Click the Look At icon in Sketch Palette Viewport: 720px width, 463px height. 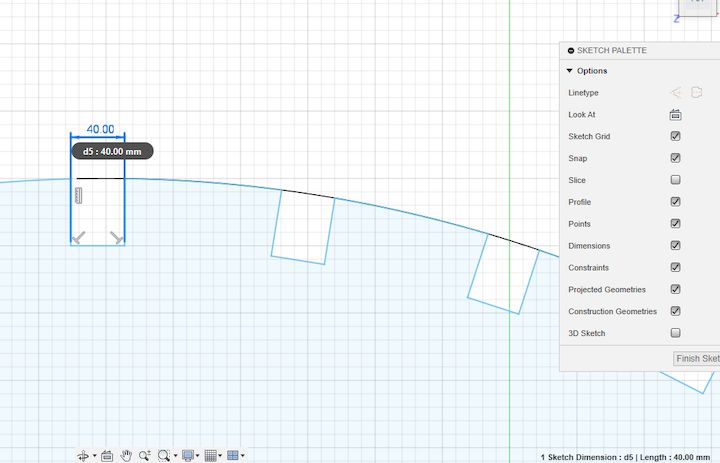click(x=675, y=115)
